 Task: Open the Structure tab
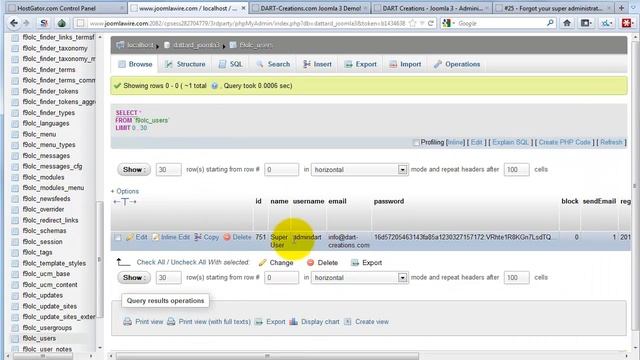click(x=185, y=64)
